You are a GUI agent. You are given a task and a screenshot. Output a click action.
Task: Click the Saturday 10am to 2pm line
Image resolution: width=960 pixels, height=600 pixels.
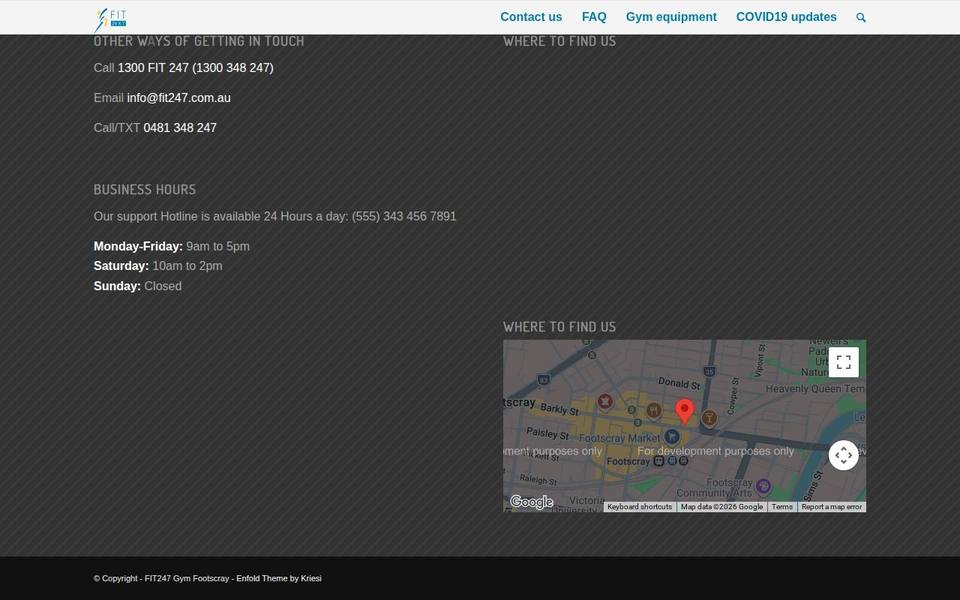[158, 266]
